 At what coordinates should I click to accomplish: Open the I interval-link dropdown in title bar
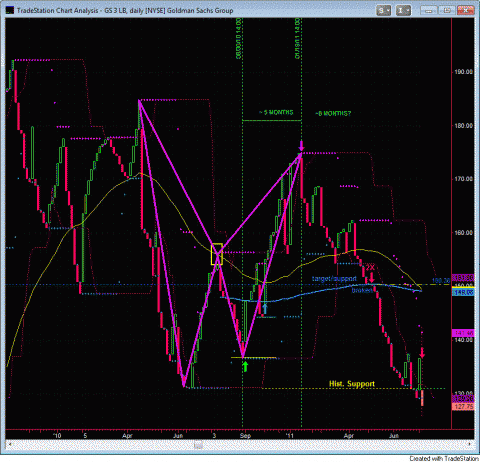[x=403, y=11]
